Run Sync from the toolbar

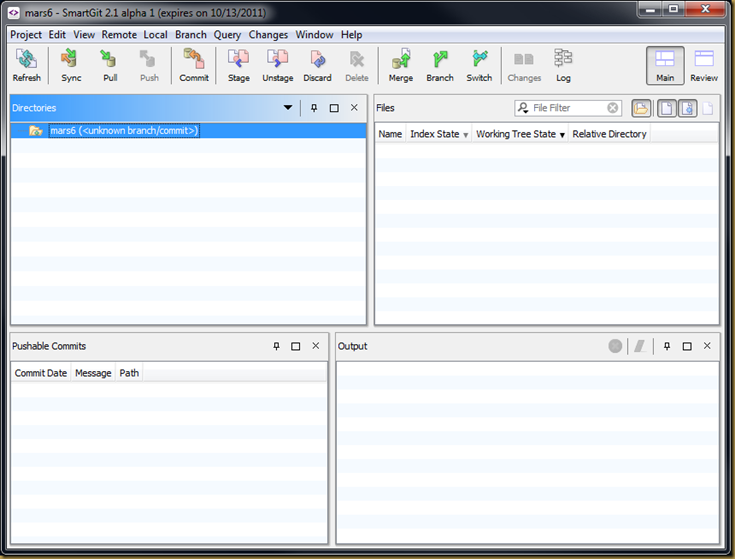coord(71,65)
